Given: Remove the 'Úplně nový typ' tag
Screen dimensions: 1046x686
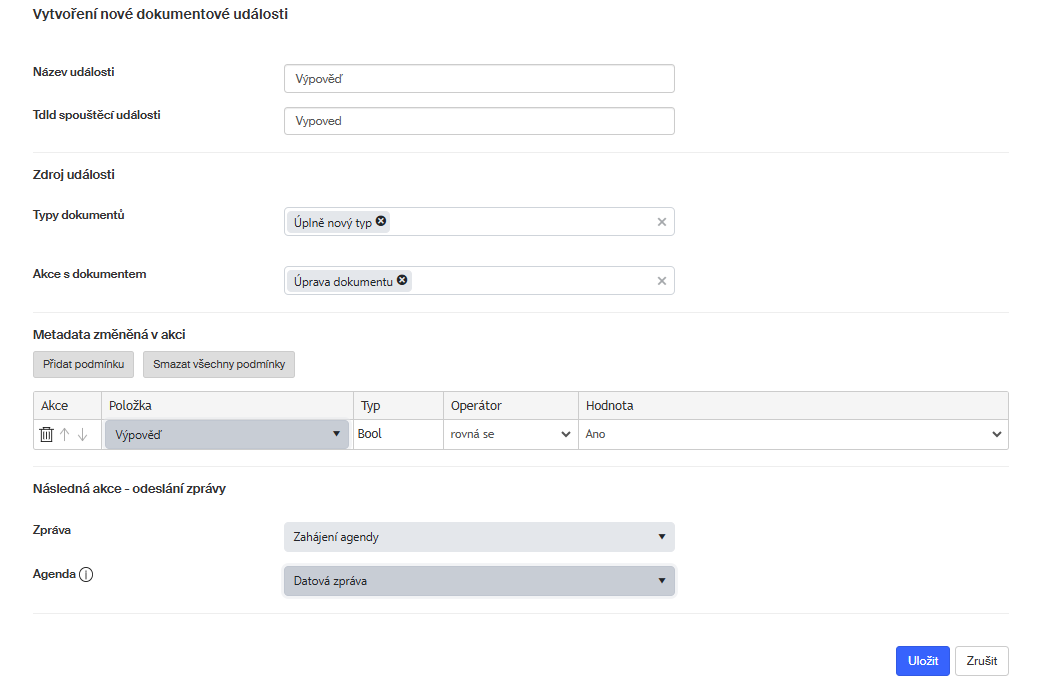Looking at the screenshot, I should click(x=381, y=222).
